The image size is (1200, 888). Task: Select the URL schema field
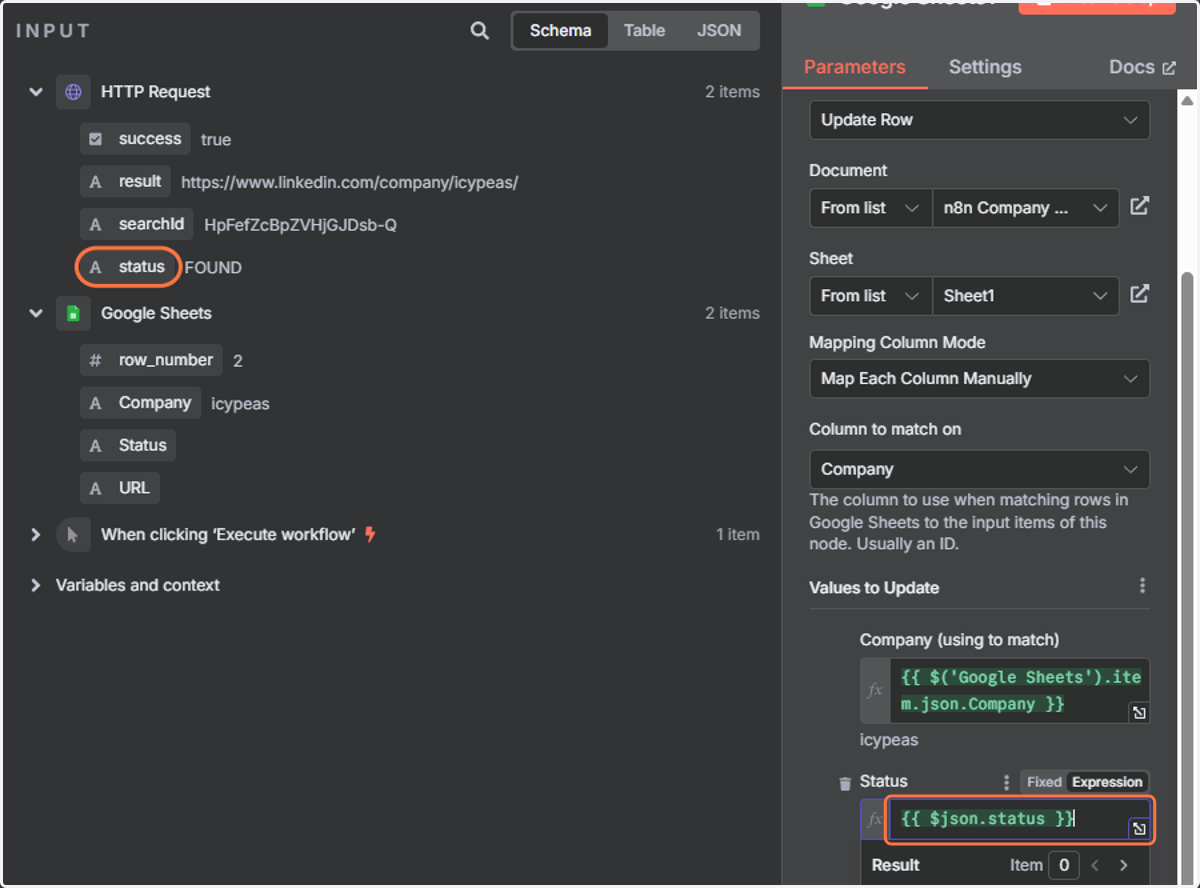click(x=120, y=488)
